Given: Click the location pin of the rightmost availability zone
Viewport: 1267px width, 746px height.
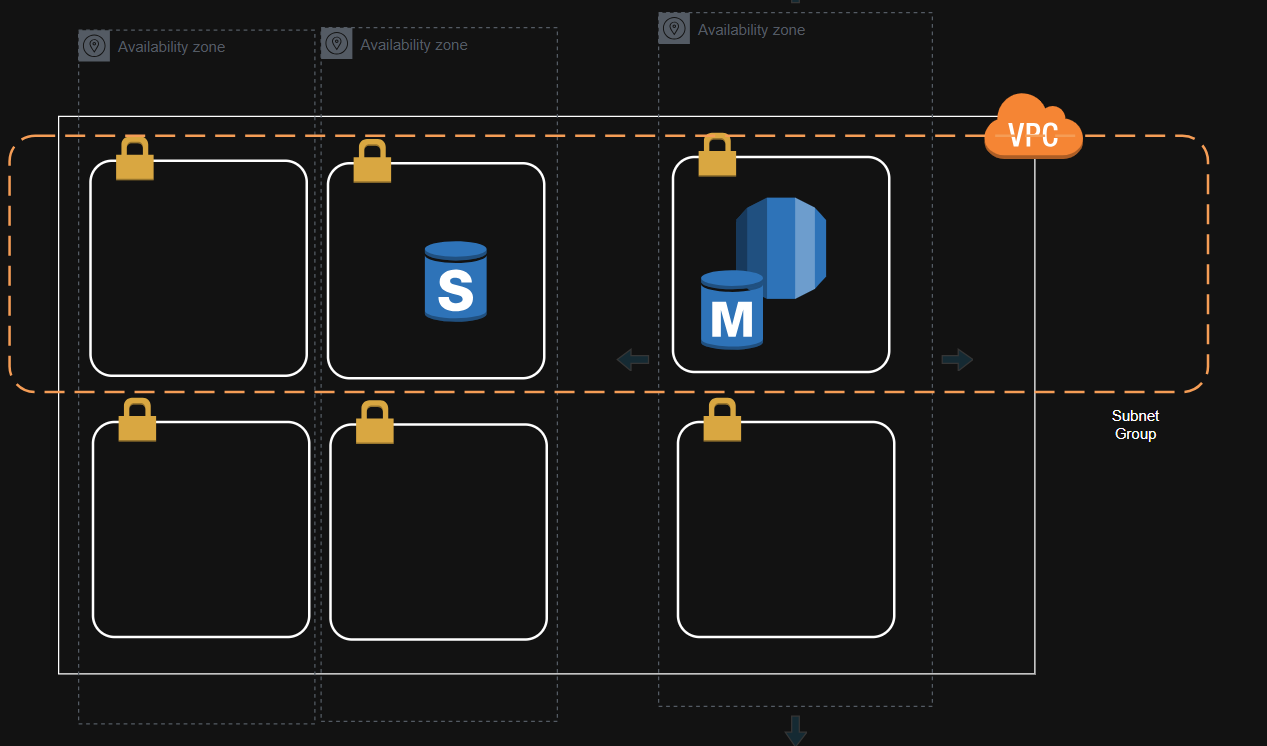Looking at the screenshot, I should coord(674,28).
